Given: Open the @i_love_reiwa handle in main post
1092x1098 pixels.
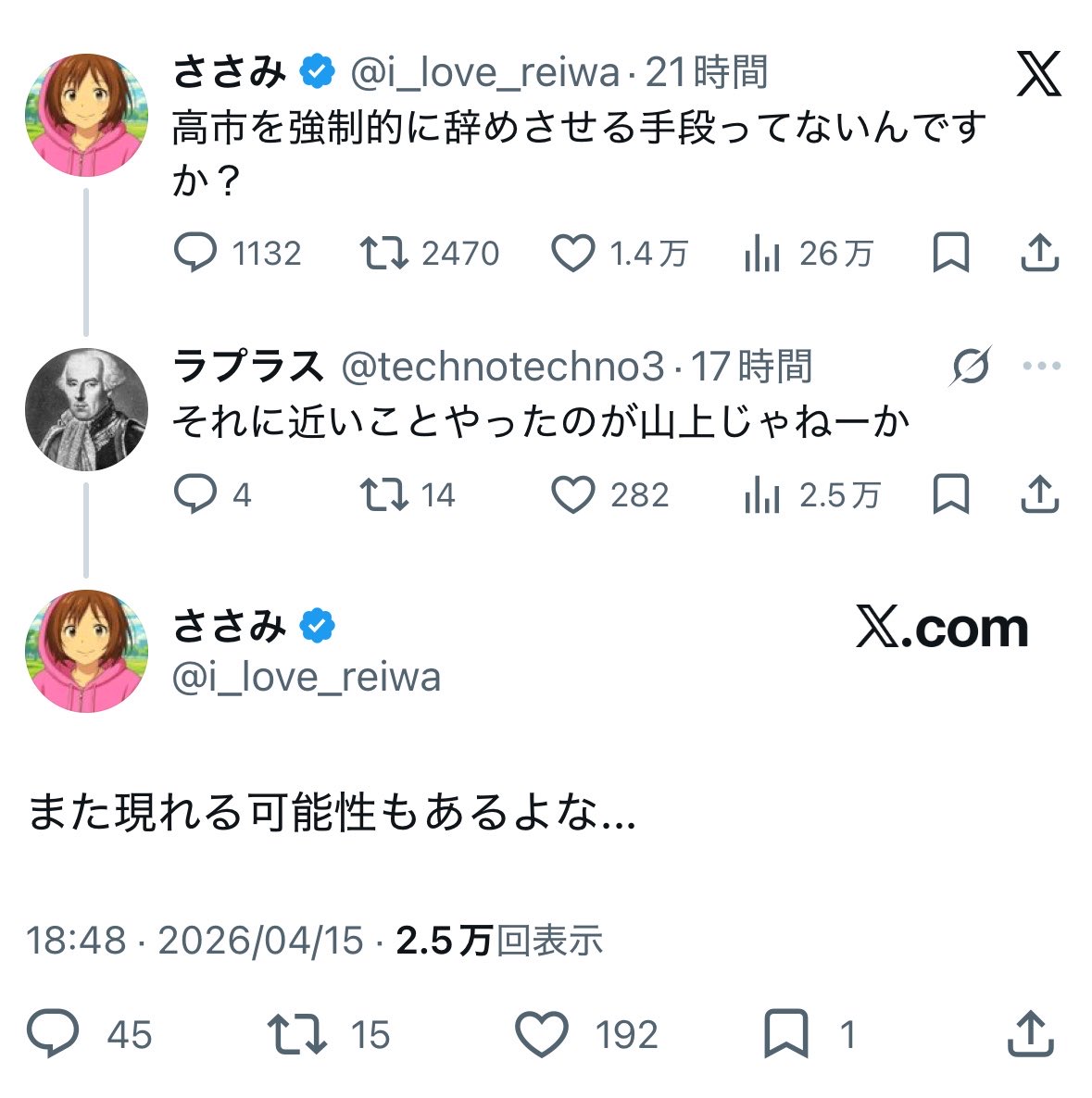Looking at the screenshot, I should point(307,678).
